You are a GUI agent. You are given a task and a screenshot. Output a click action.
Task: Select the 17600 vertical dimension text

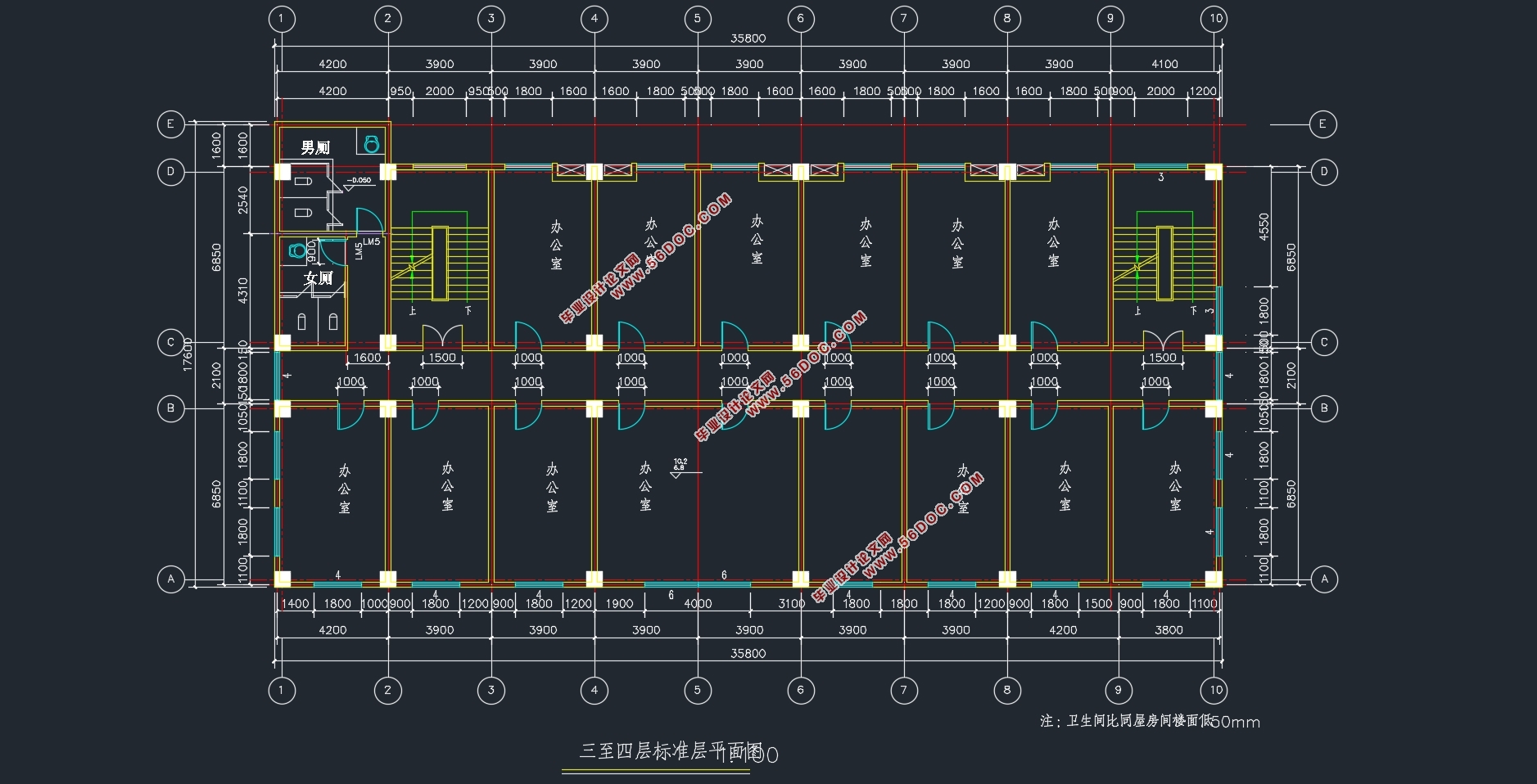pos(188,355)
